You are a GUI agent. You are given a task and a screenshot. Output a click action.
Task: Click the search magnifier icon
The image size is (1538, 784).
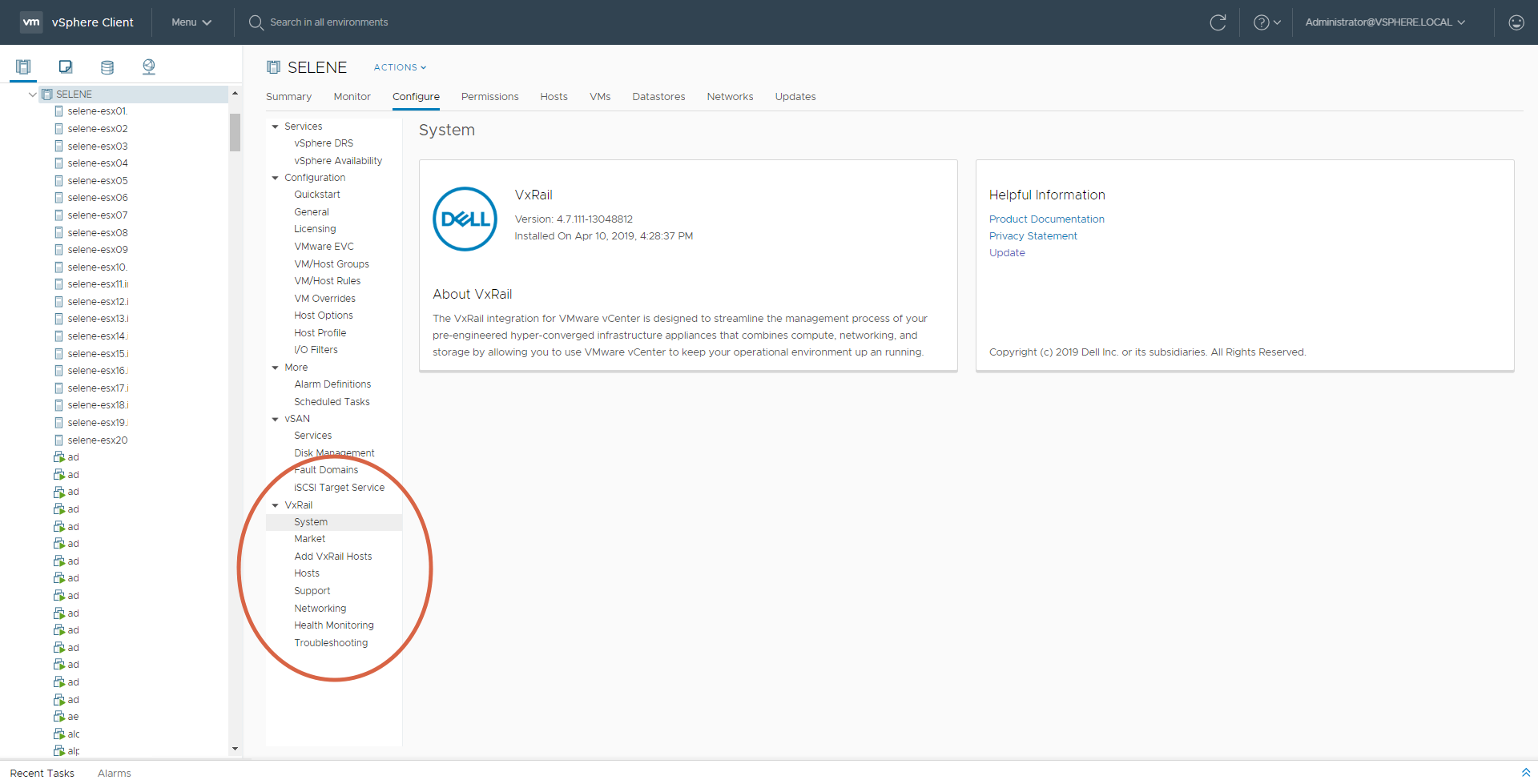256,22
